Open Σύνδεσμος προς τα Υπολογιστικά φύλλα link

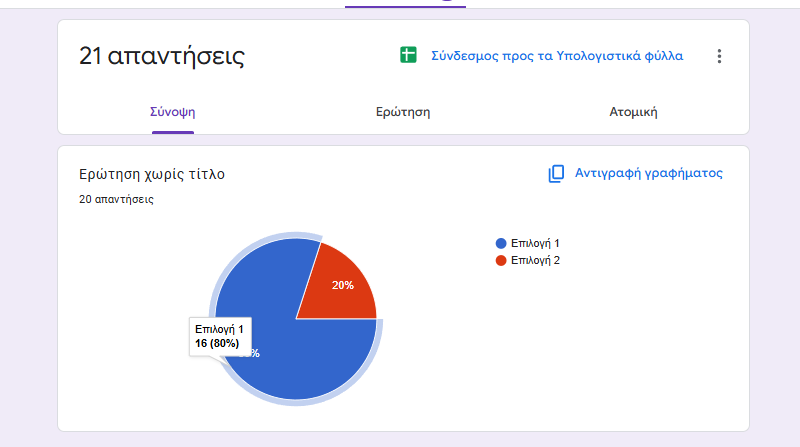pos(557,56)
